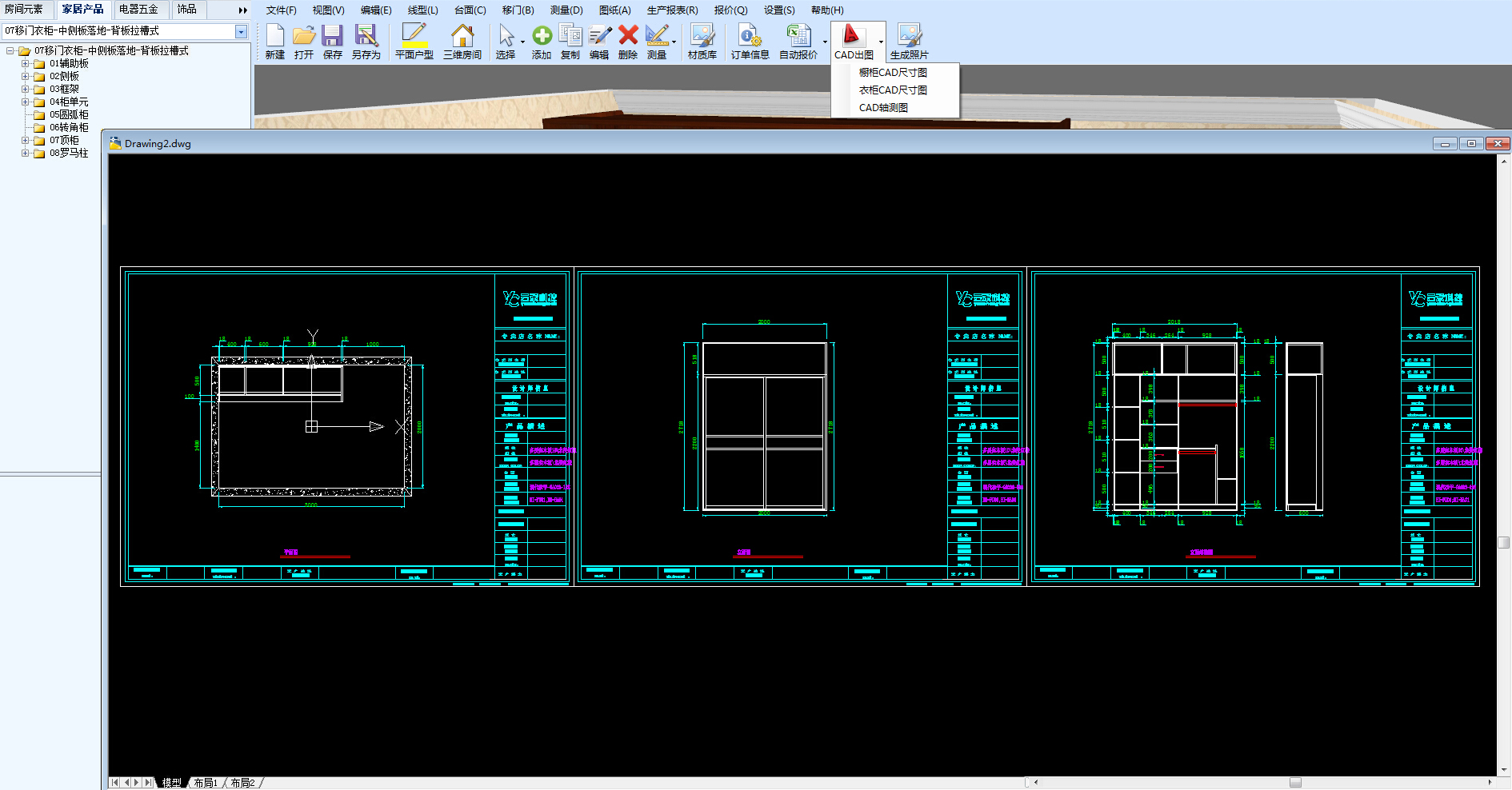Activate the 选择 selection arrow tool

tap(506, 36)
